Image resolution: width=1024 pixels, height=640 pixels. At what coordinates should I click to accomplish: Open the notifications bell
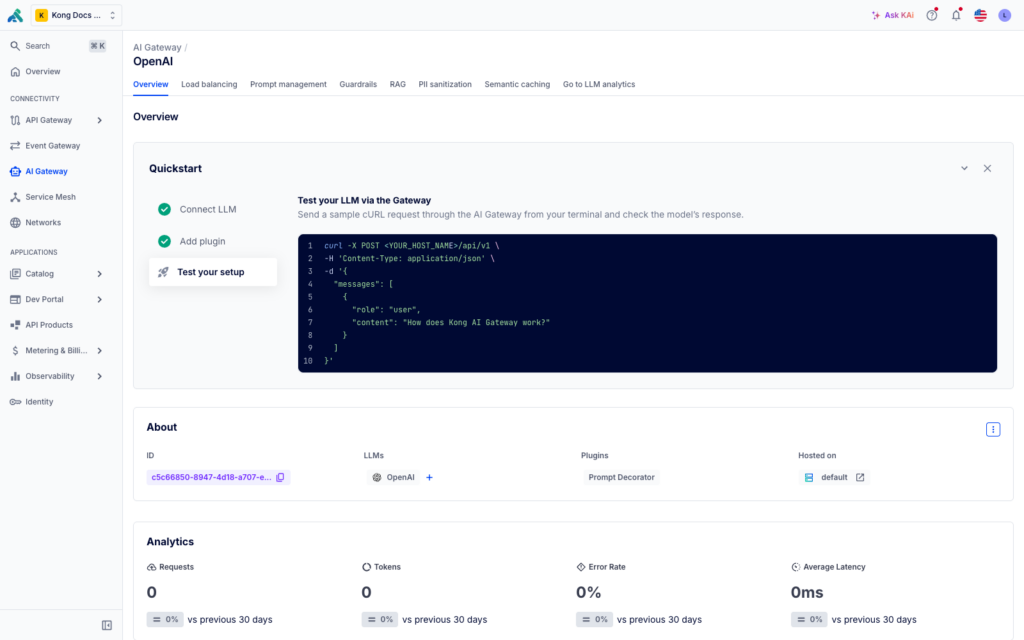pyautogui.click(x=956, y=15)
